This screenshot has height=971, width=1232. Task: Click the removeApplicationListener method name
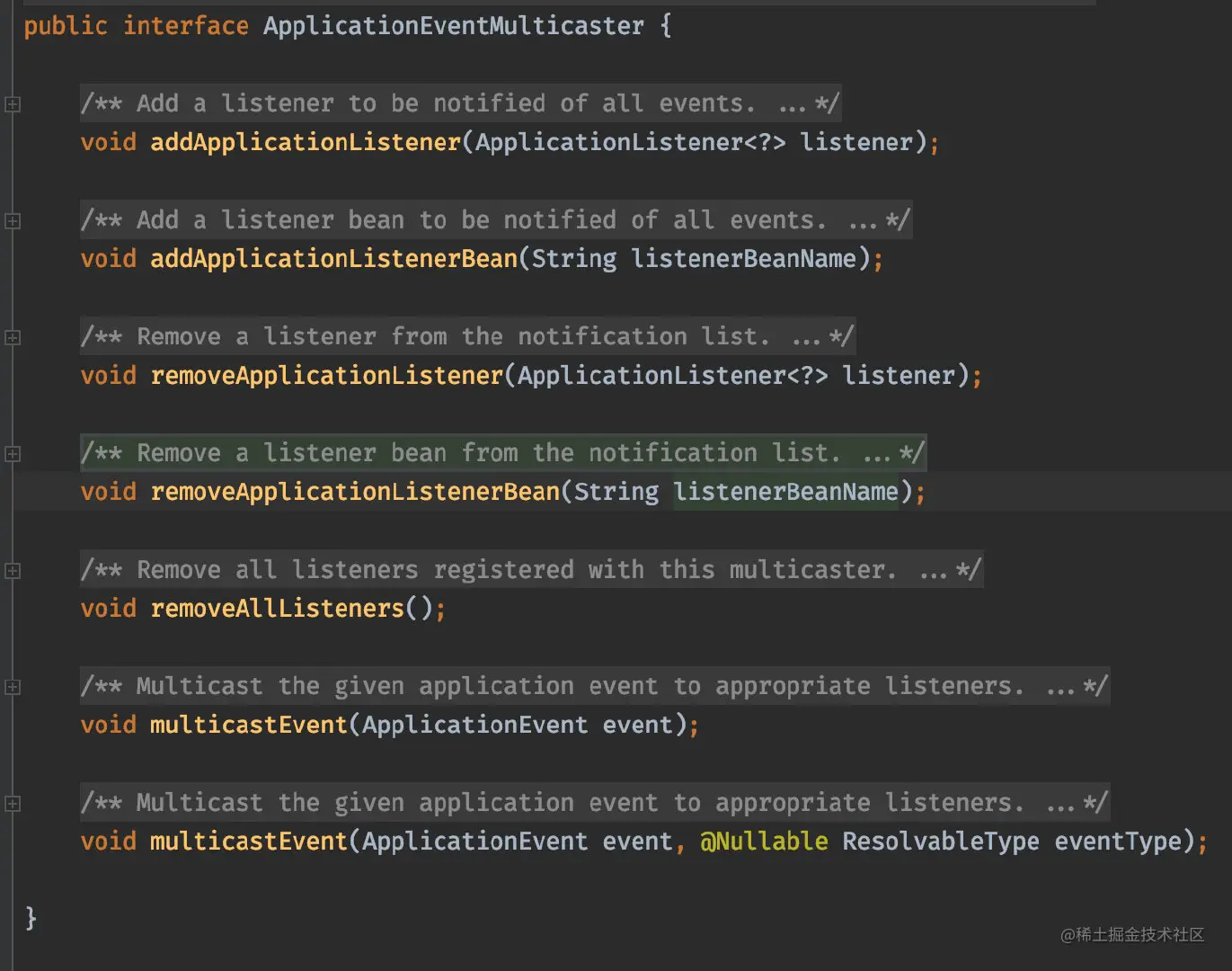coord(327,376)
